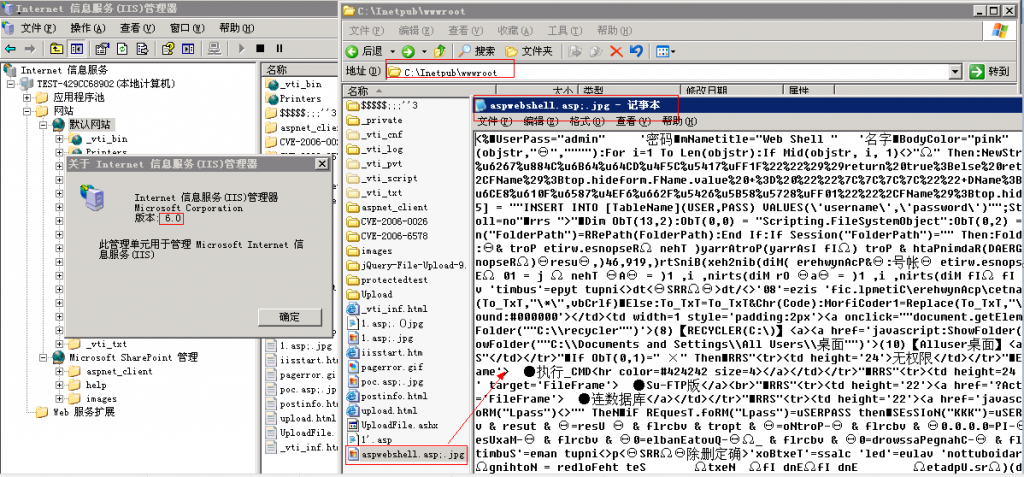Click the address bar C:\Inetpub\wwwroot field

tap(674, 71)
